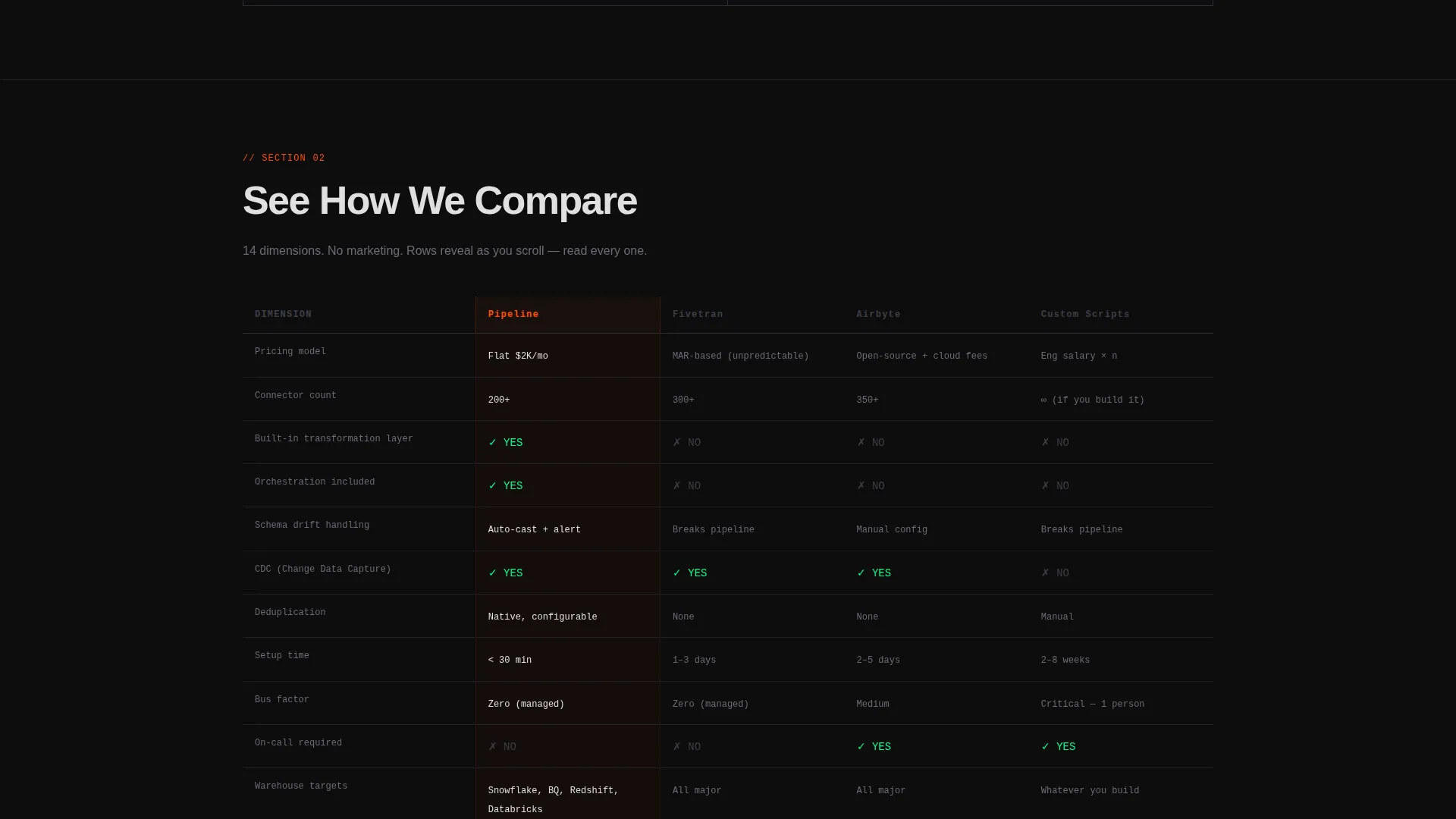
Task: Click the 'Deduplication' row label
Action: pyautogui.click(x=290, y=612)
